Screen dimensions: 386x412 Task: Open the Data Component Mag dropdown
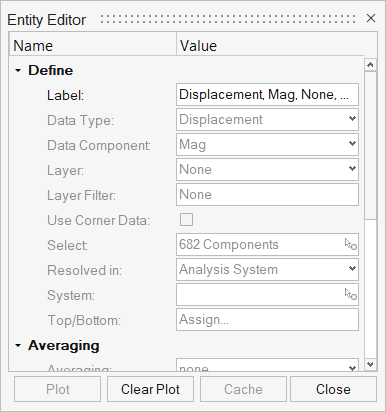(267, 145)
